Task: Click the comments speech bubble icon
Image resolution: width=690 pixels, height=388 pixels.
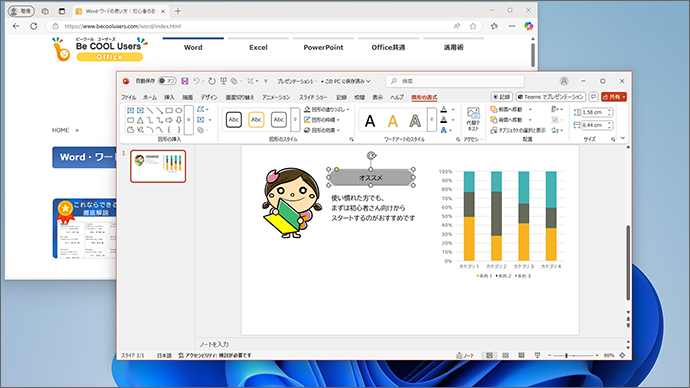Action: (593, 97)
